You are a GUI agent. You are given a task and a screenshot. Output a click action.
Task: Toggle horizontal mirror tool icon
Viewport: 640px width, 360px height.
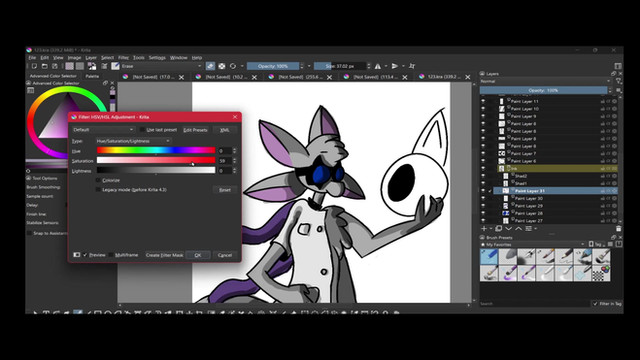click(378, 66)
